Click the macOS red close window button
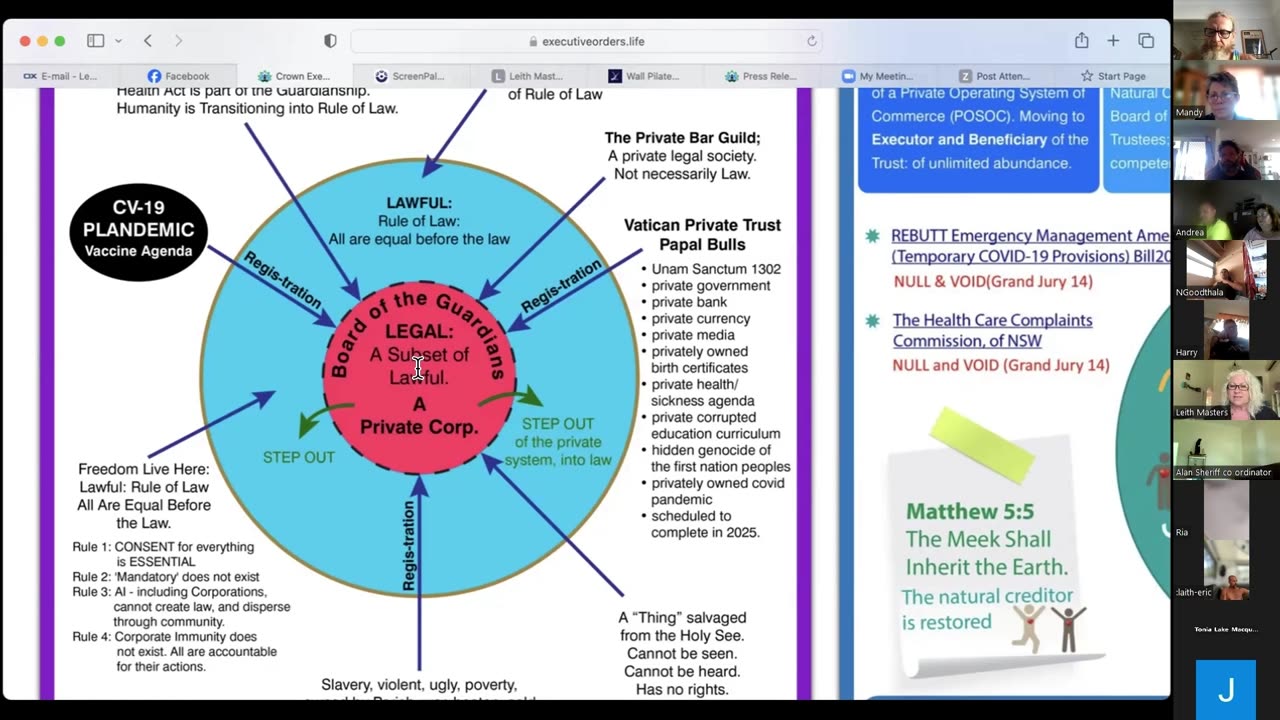The width and height of the screenshot is (1280, 720). (24, 41)
